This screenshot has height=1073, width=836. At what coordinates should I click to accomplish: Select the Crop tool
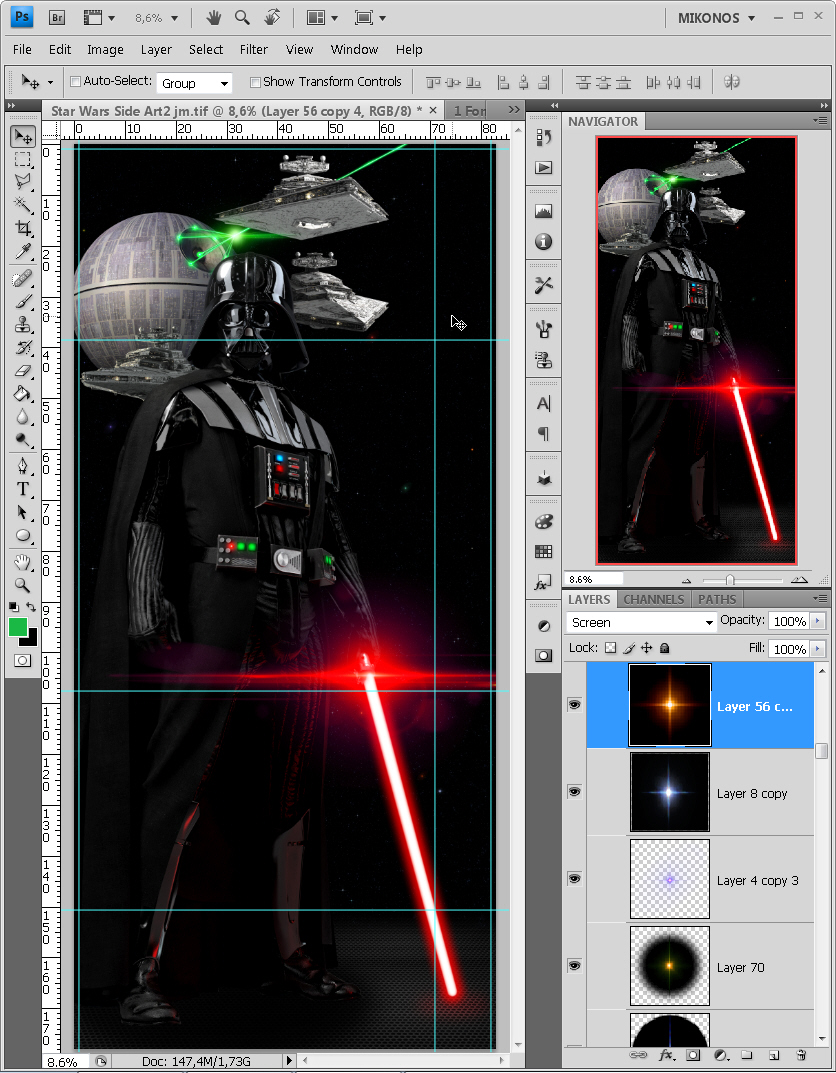pyautogui.click(x=23, y=228)
